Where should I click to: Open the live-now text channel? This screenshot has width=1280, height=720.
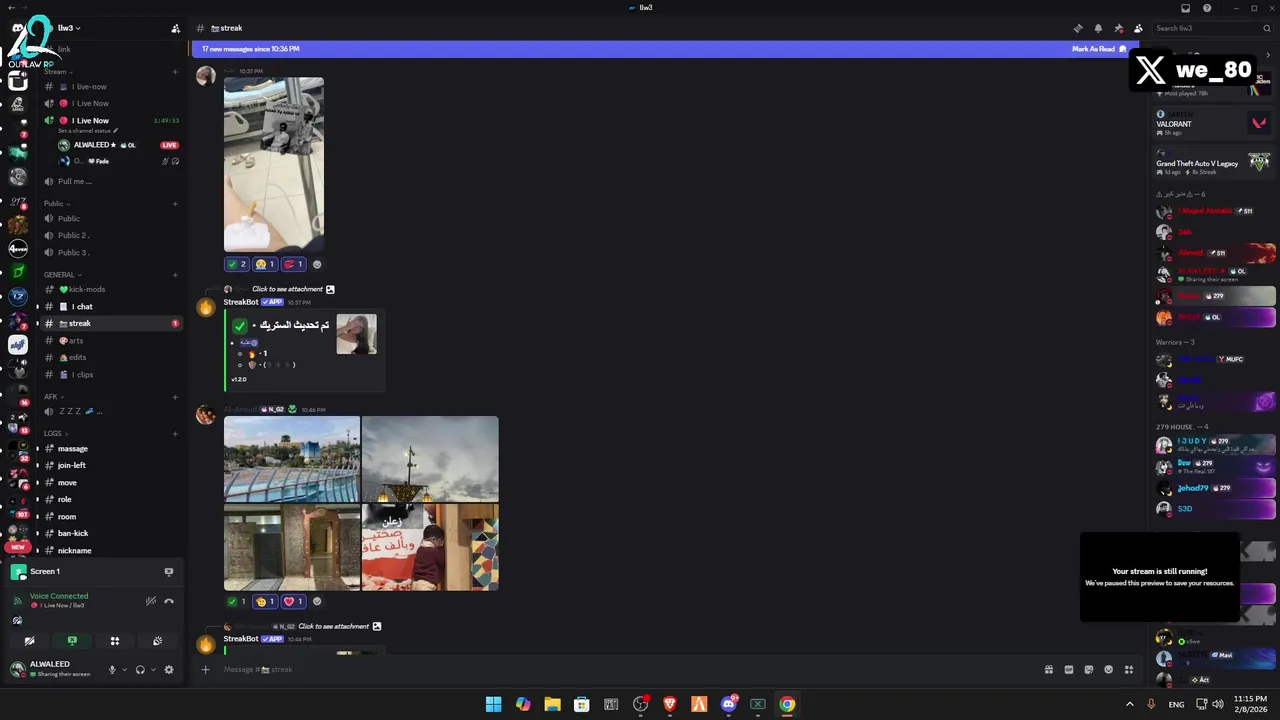pyautogui.click(x=110, y=87)
